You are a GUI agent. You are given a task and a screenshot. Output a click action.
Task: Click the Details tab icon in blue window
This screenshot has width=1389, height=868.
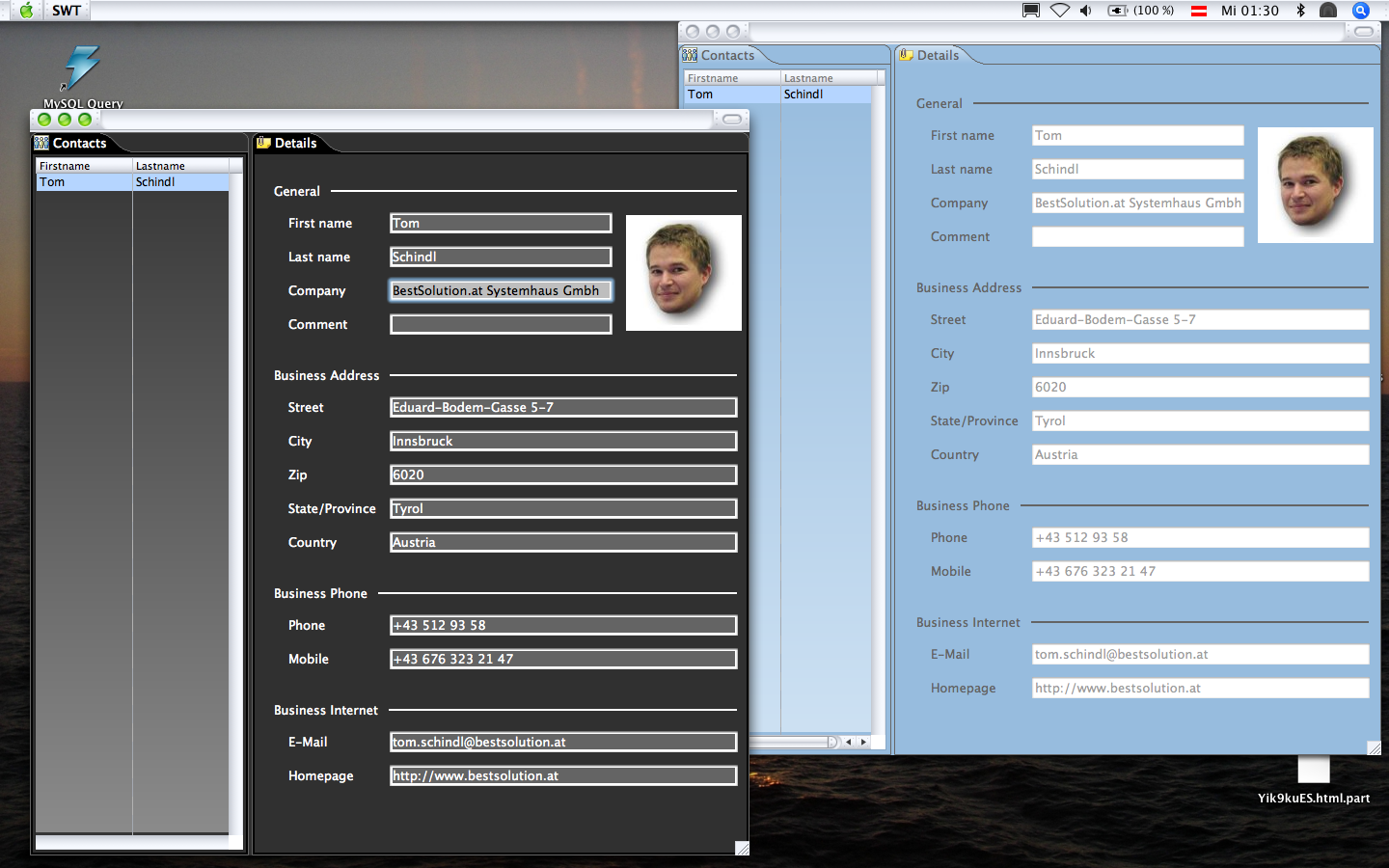[x=906, y=55]
